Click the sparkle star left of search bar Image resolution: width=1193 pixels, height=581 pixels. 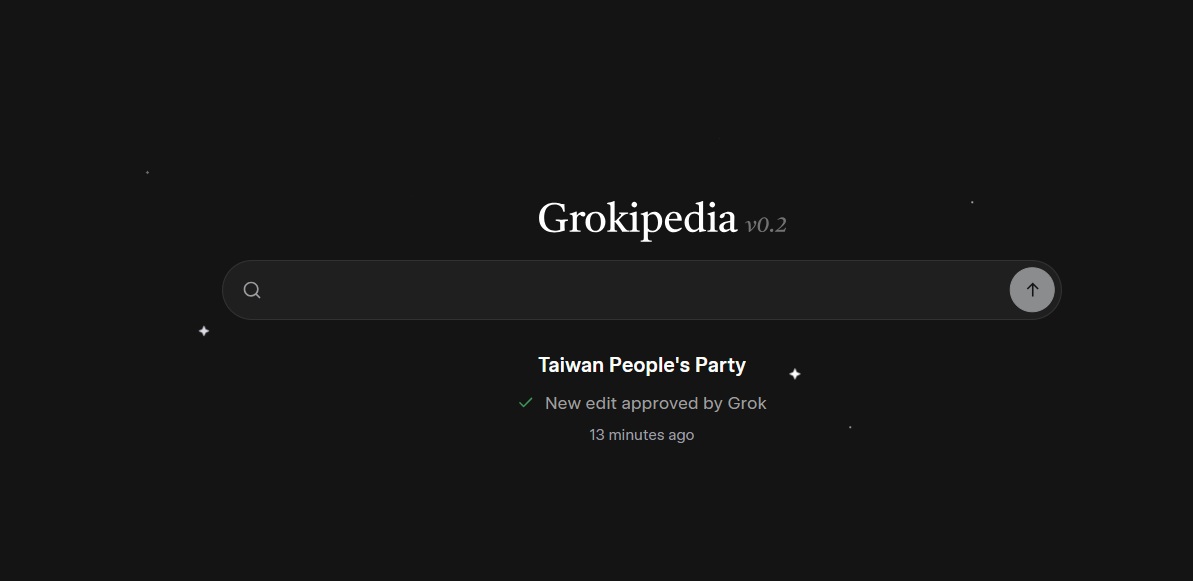pos(204,331)
